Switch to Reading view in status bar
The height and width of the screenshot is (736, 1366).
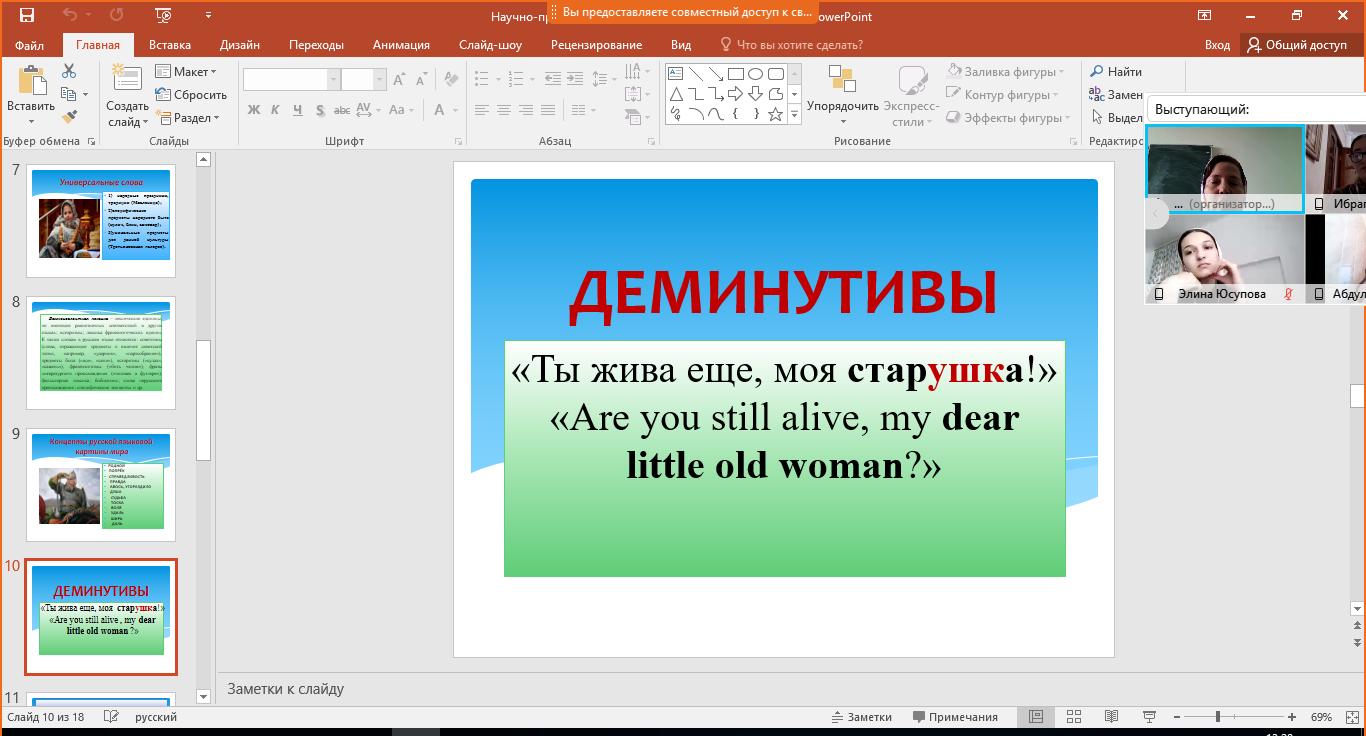point(1111,717)
